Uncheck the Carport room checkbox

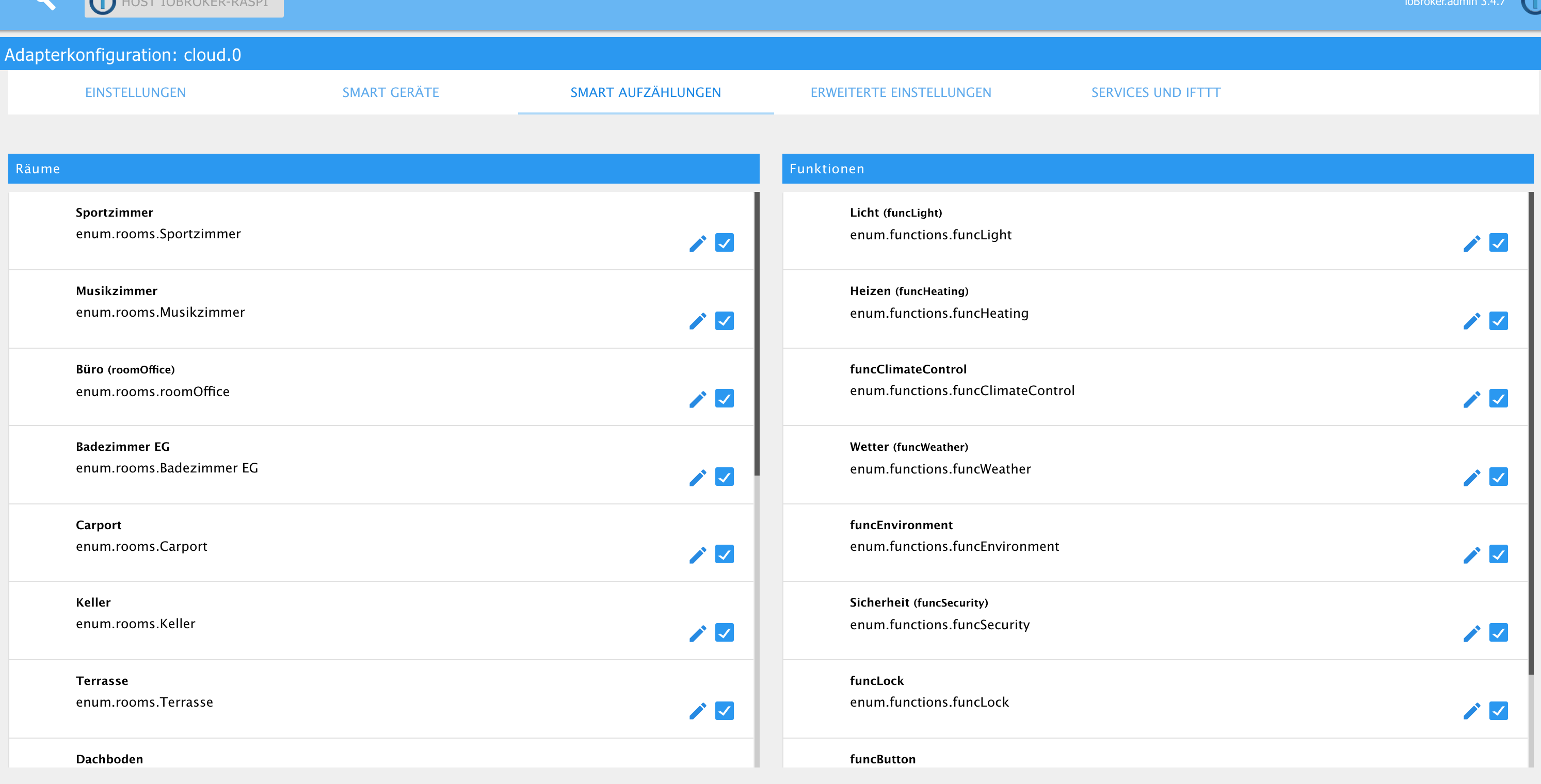tap(725, 554)
